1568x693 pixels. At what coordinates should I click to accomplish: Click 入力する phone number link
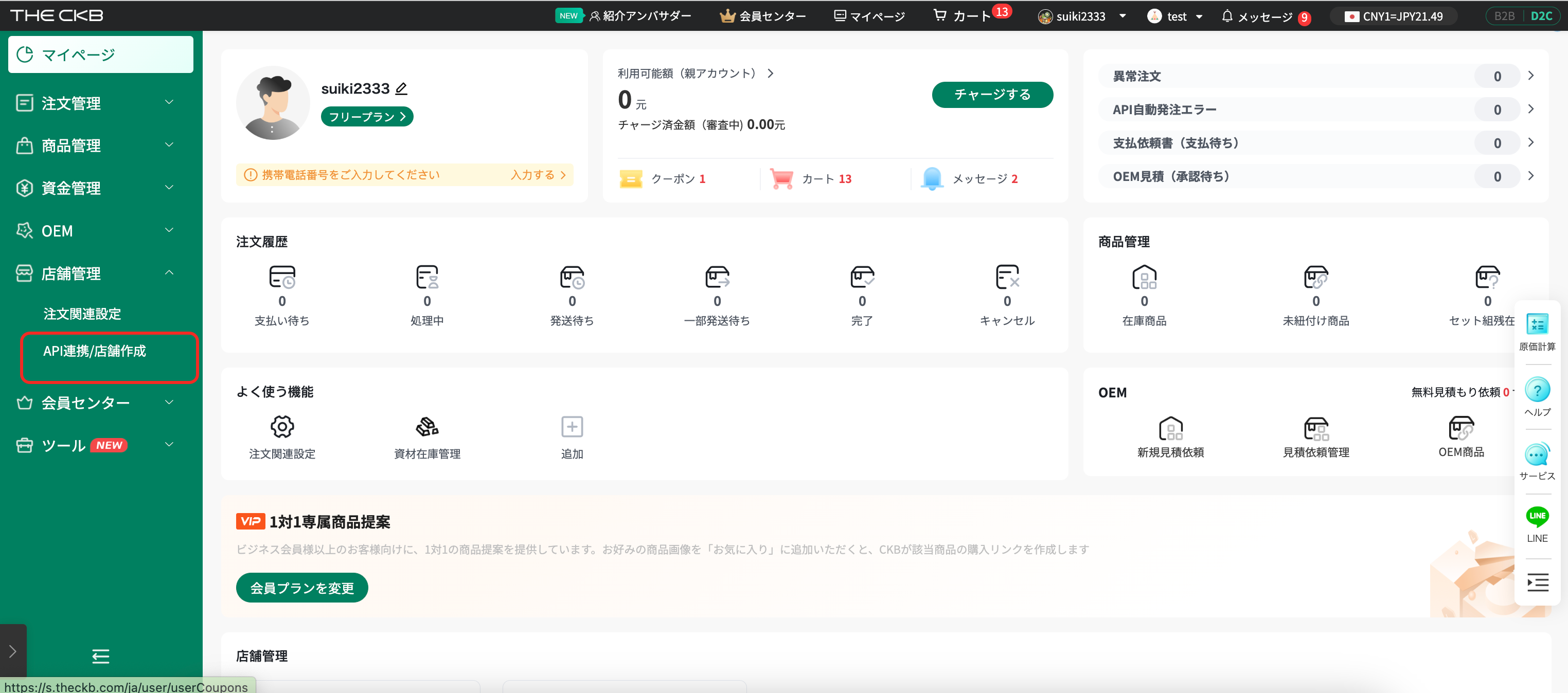point(538,175)
